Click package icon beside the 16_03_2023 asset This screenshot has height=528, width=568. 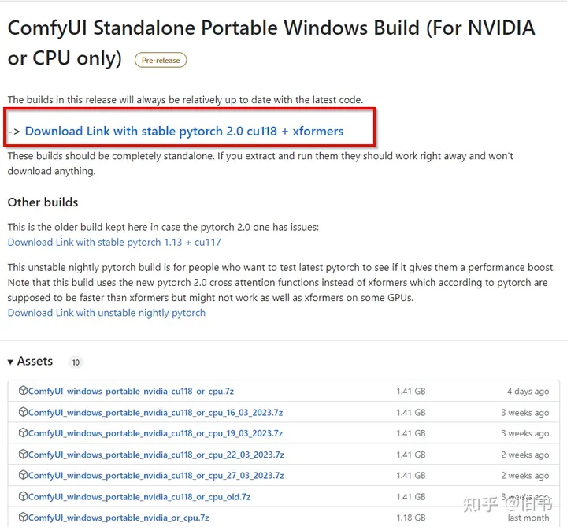(23, 412)
